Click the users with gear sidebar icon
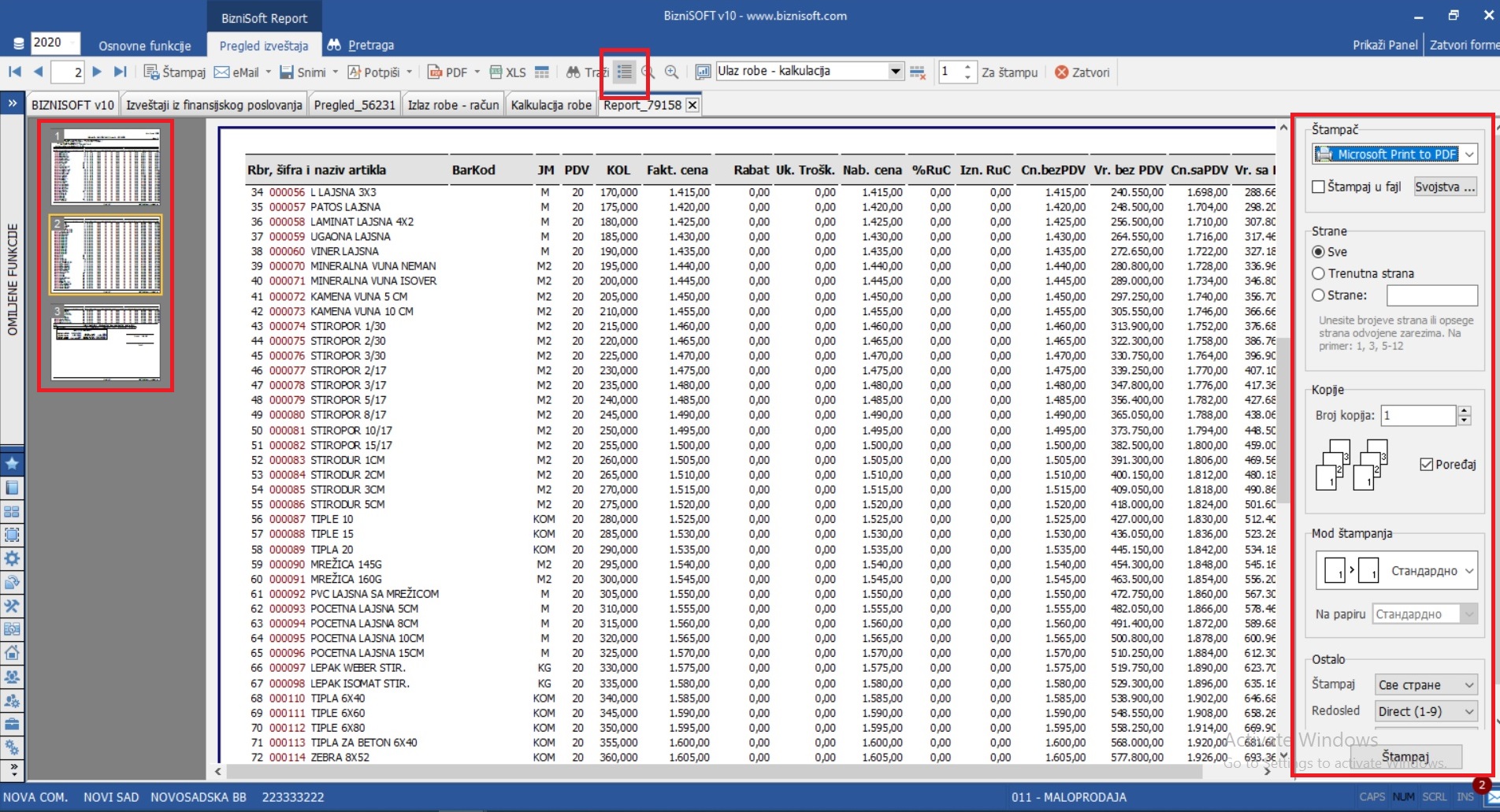Image resolution: width=1500 pixels, height=812 pixels. coord(12,700)
